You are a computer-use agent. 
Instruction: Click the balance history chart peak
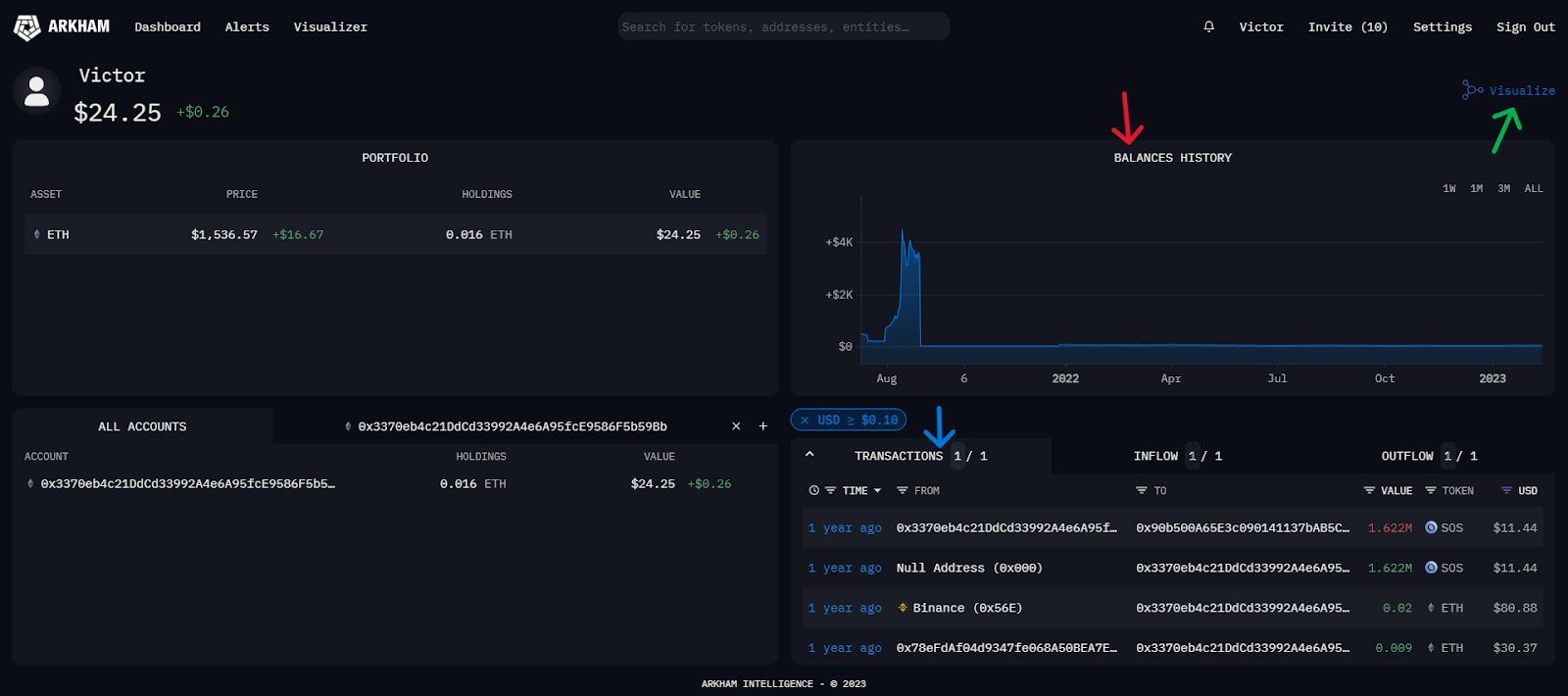pos(903,231)
